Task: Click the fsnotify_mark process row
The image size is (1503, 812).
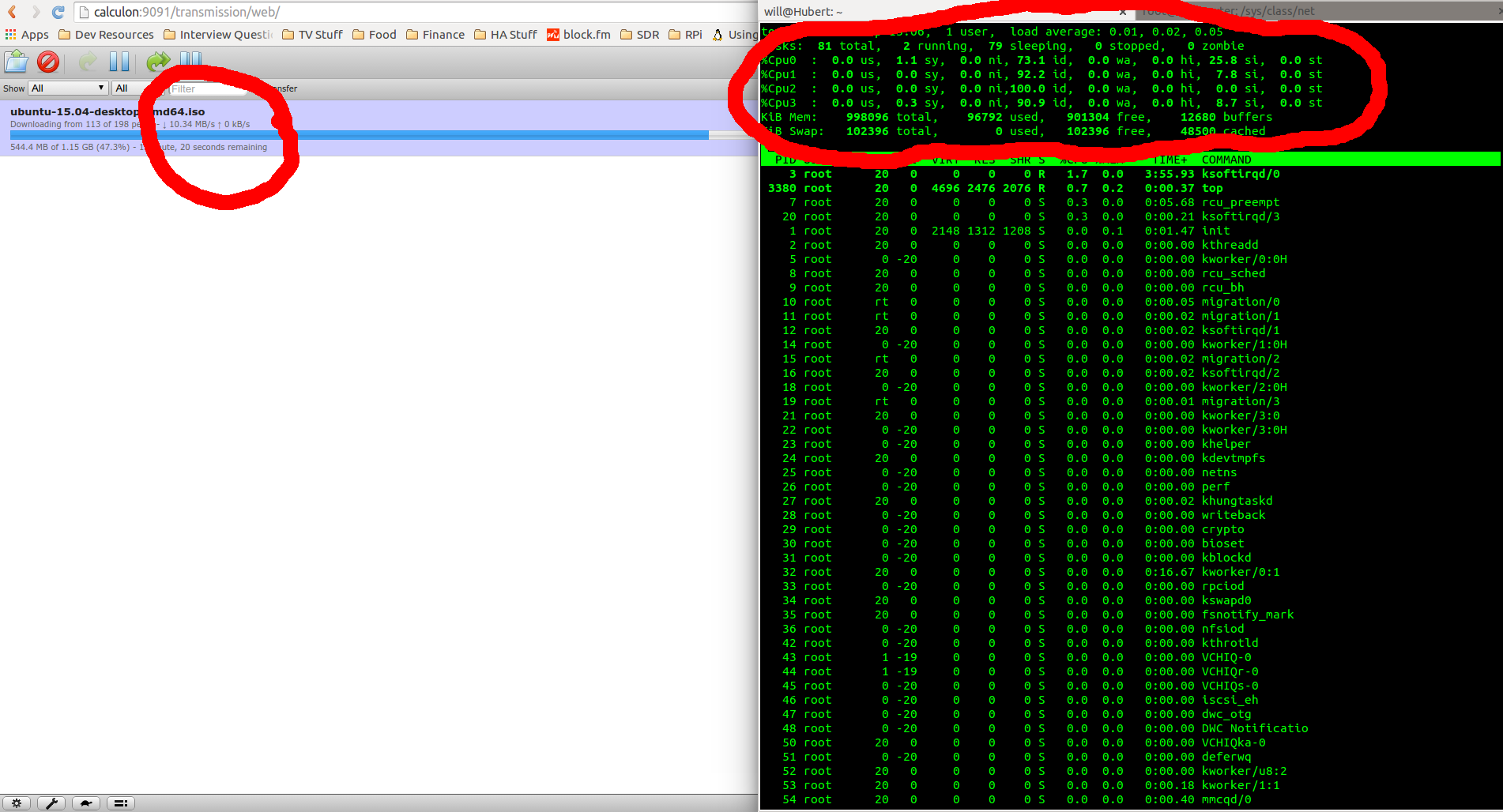Action: 1130,615
